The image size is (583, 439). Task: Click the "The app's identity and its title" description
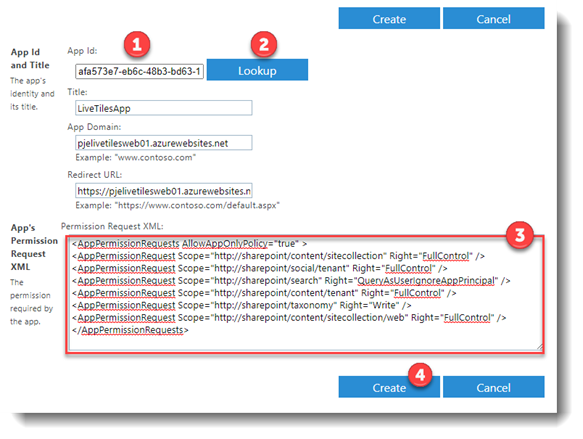32,93
